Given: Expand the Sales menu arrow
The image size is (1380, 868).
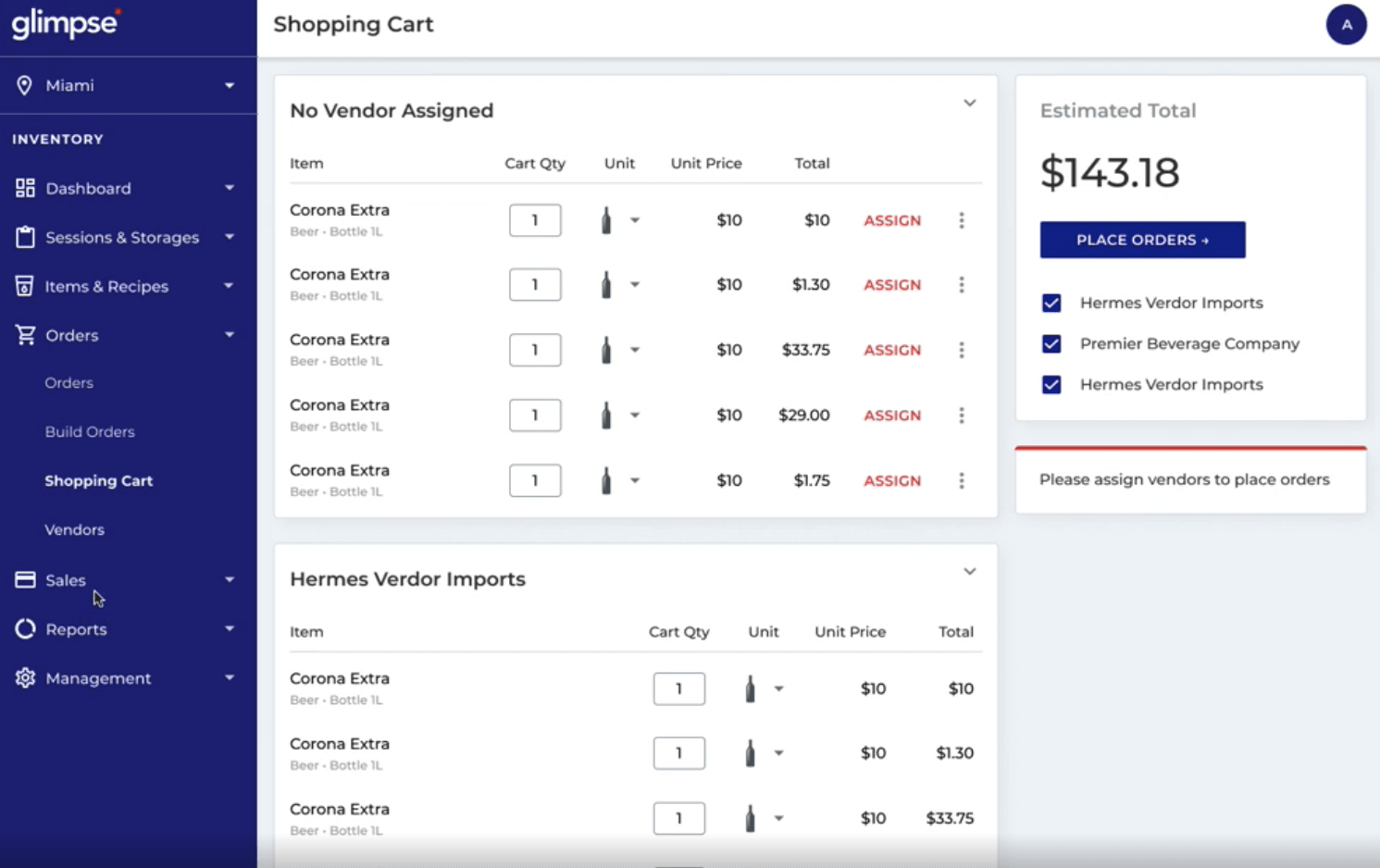Looking at the screenshot, I should (x=230, y=580).
